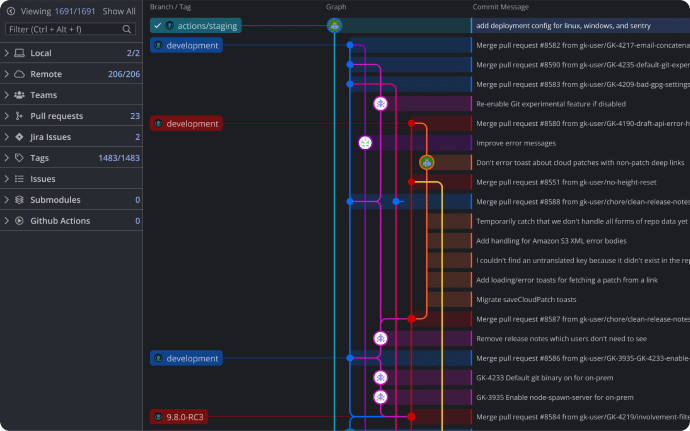This screenshot has width=690, height=431.
Task: Click the Branch / Tag column header
Action: [170, 7]
